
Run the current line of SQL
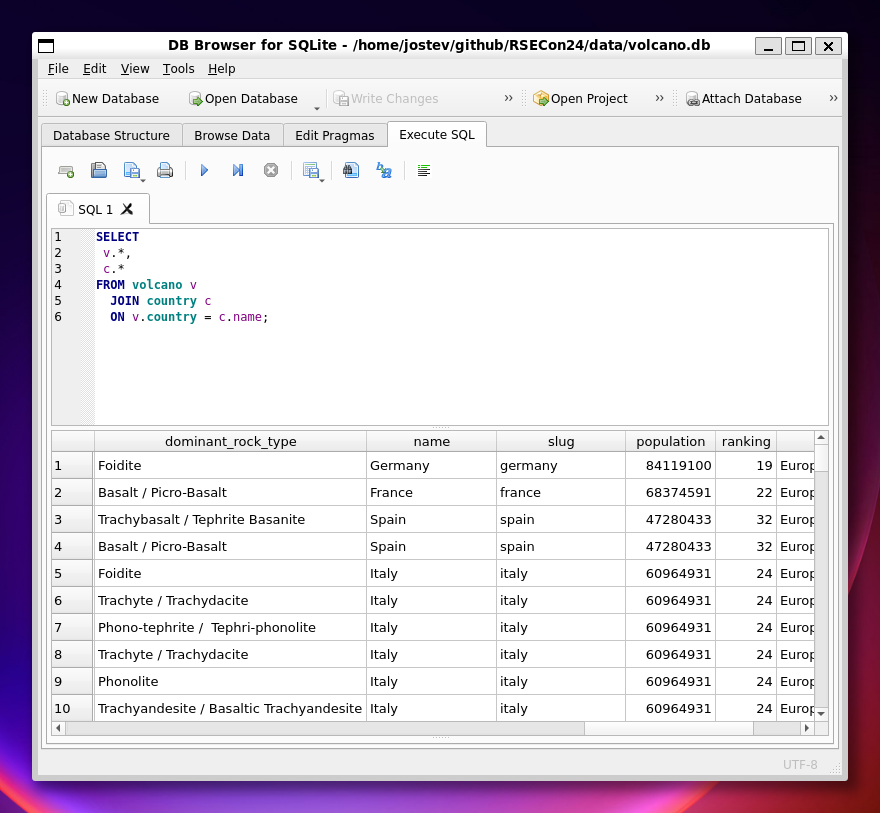coord(238,171)
